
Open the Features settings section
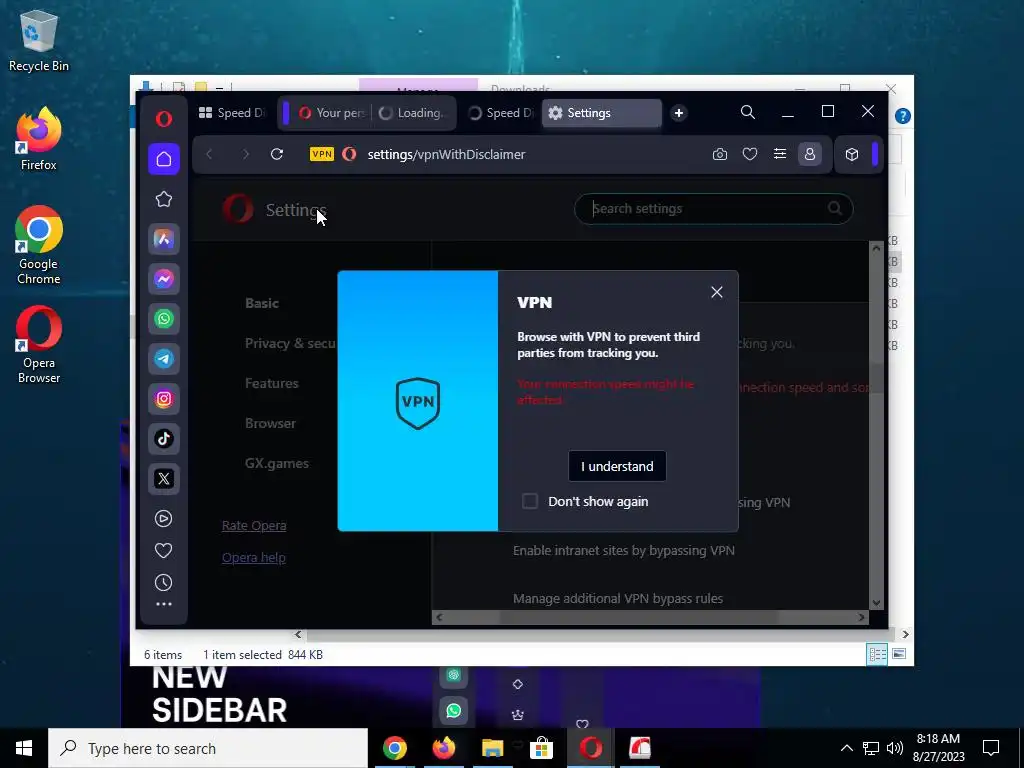(272, 383)
